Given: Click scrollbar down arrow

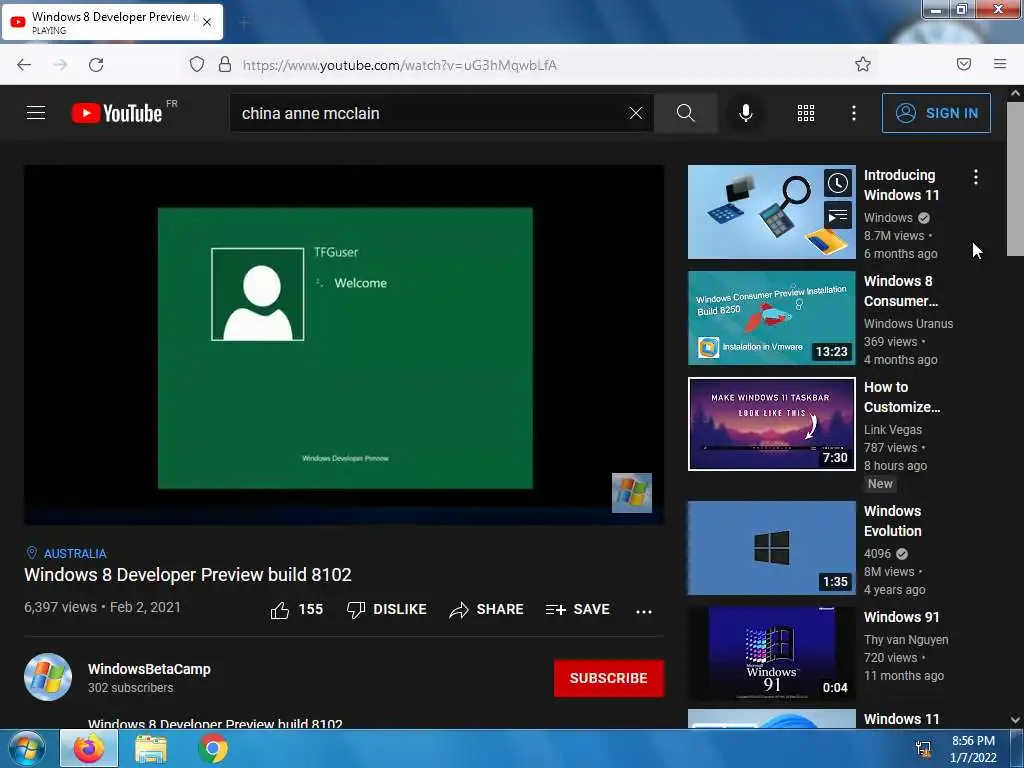Looking at the screenshot, I should click(1015, 720).
